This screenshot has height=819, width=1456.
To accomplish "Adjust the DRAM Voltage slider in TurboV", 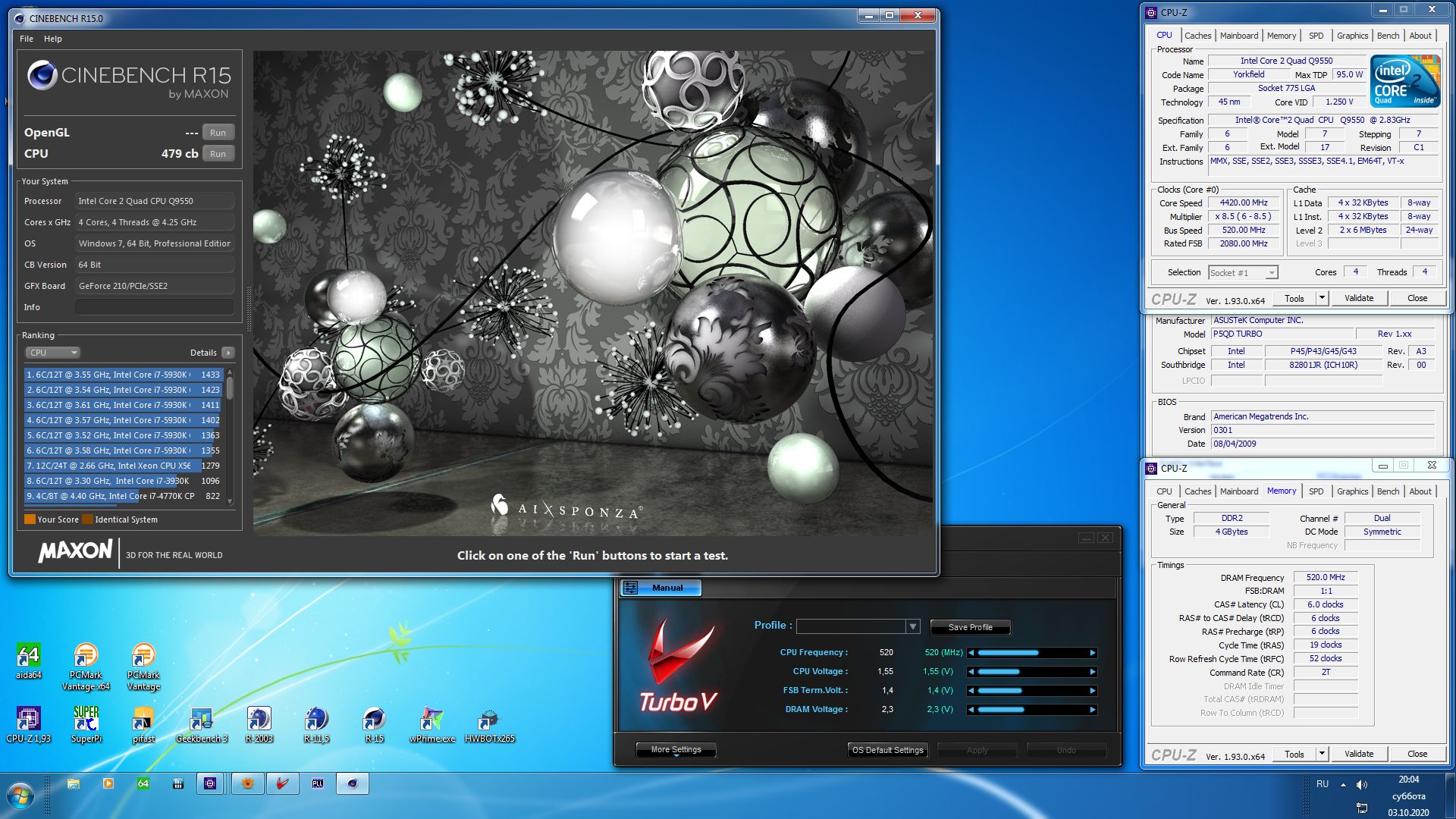I will [x=1031, y=710].
